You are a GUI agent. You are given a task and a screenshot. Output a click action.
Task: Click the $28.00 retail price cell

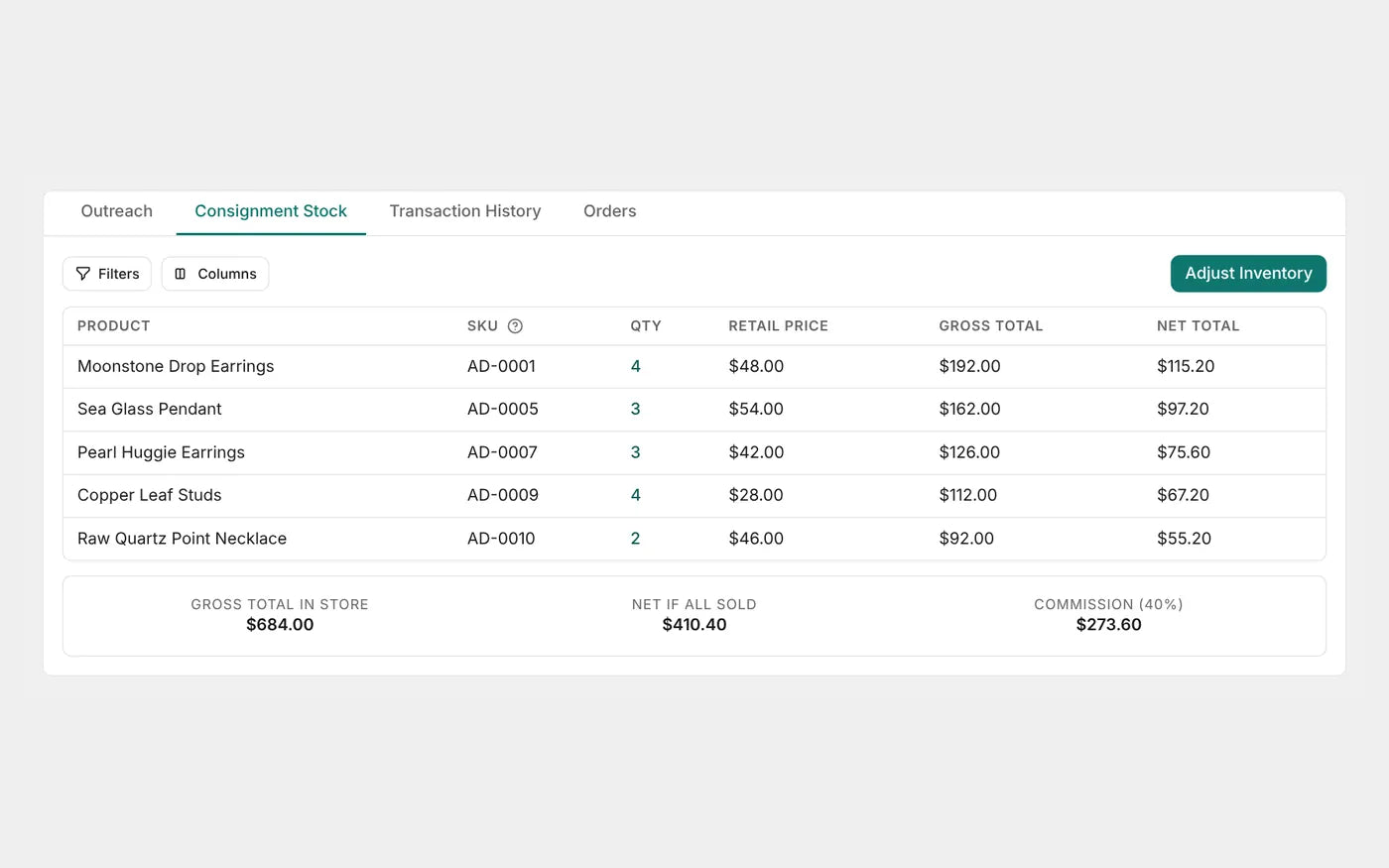coord(756,495)
